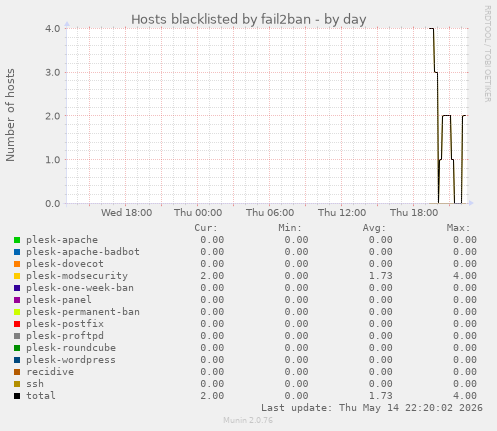Click the 'plesk-roundcube' legend label
This screenshot has height=431, width=497.
tap(71, 348)
